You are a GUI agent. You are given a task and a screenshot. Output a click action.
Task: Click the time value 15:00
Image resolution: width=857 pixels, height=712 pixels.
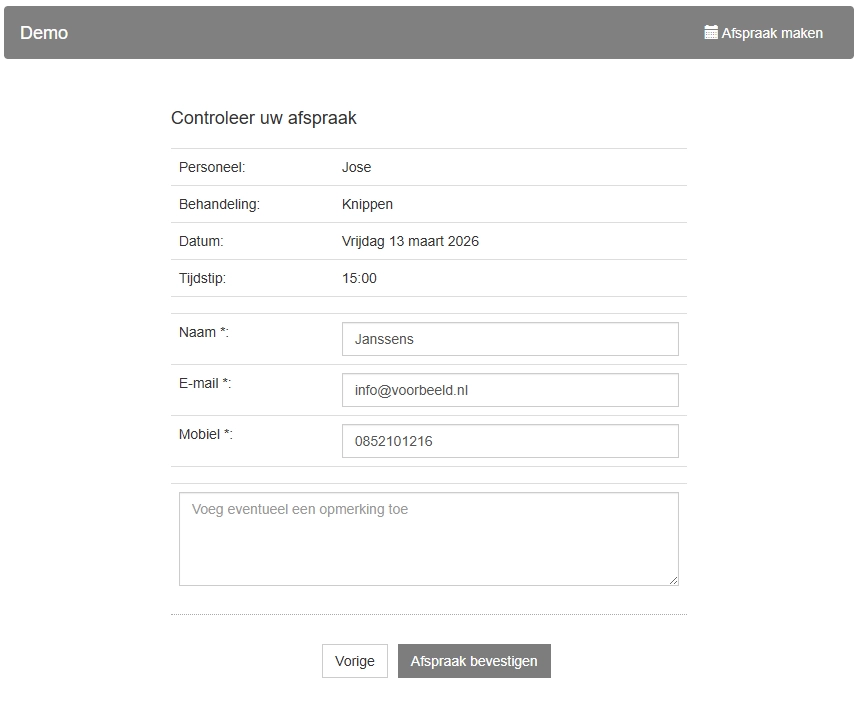(359, 278)
